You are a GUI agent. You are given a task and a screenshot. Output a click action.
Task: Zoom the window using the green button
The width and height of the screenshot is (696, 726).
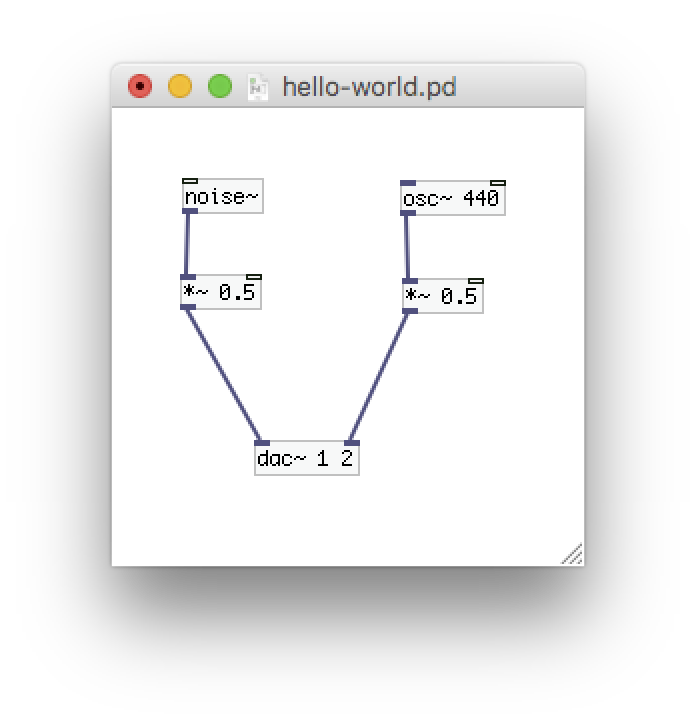coord(220,87)
